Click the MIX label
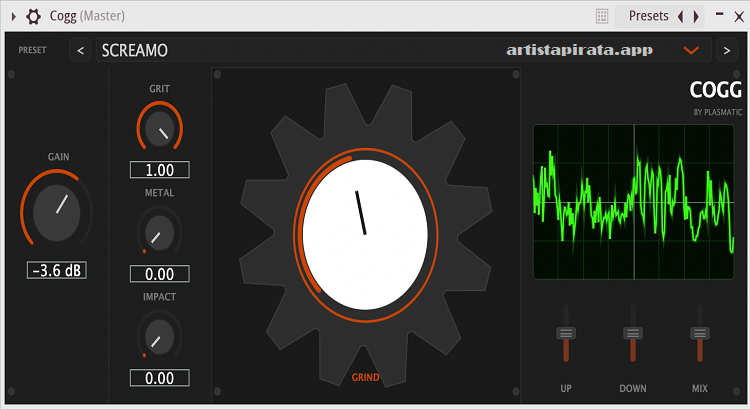The image size is (750, 410). click(x=700, y=388)
